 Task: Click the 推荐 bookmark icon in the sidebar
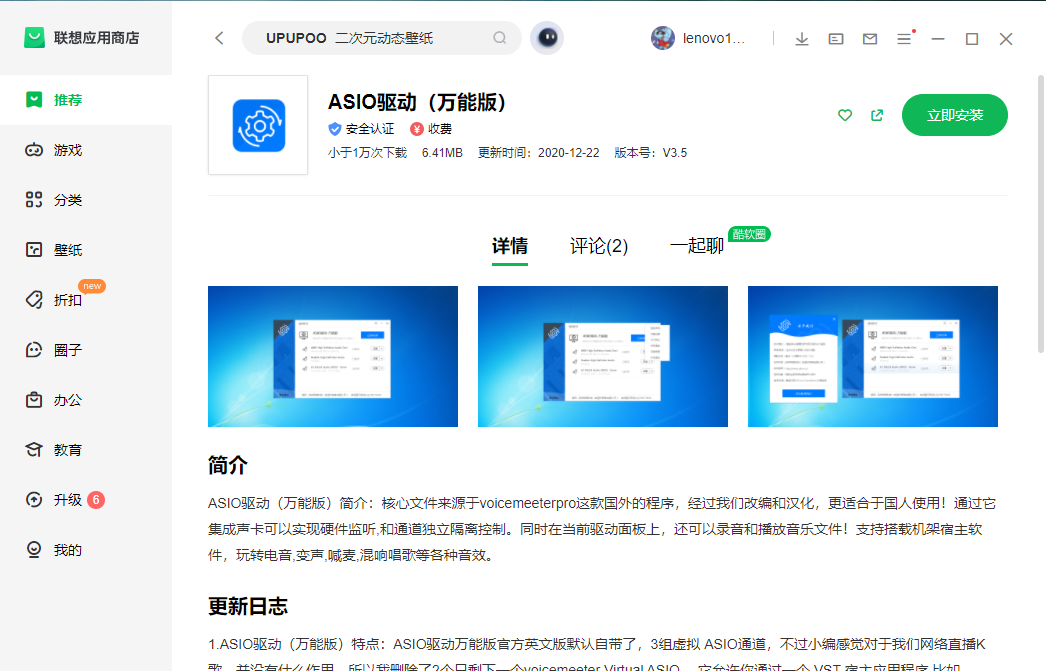[34, 100]
